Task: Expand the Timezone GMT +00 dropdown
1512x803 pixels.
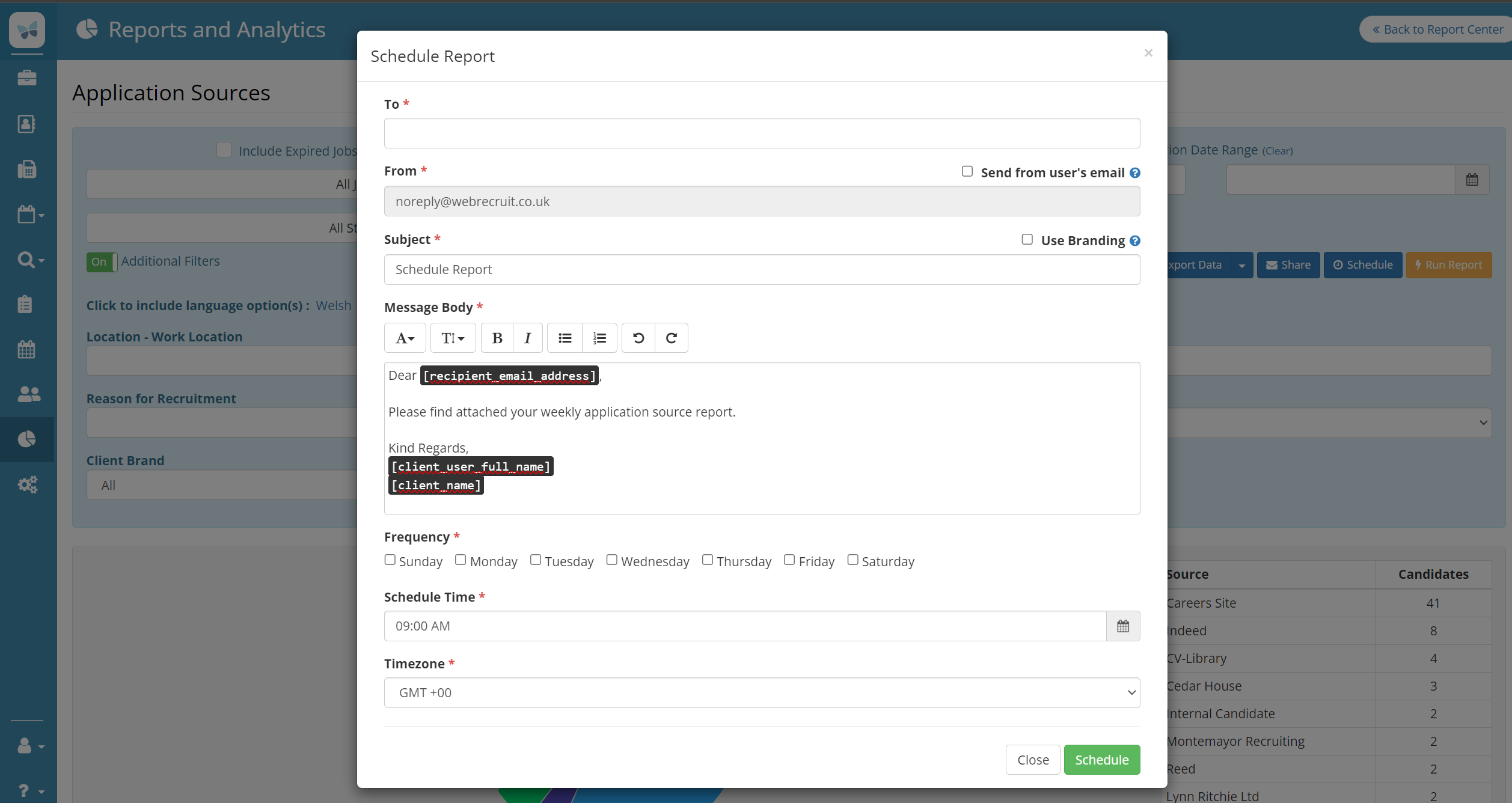Action: coord(762,692)
